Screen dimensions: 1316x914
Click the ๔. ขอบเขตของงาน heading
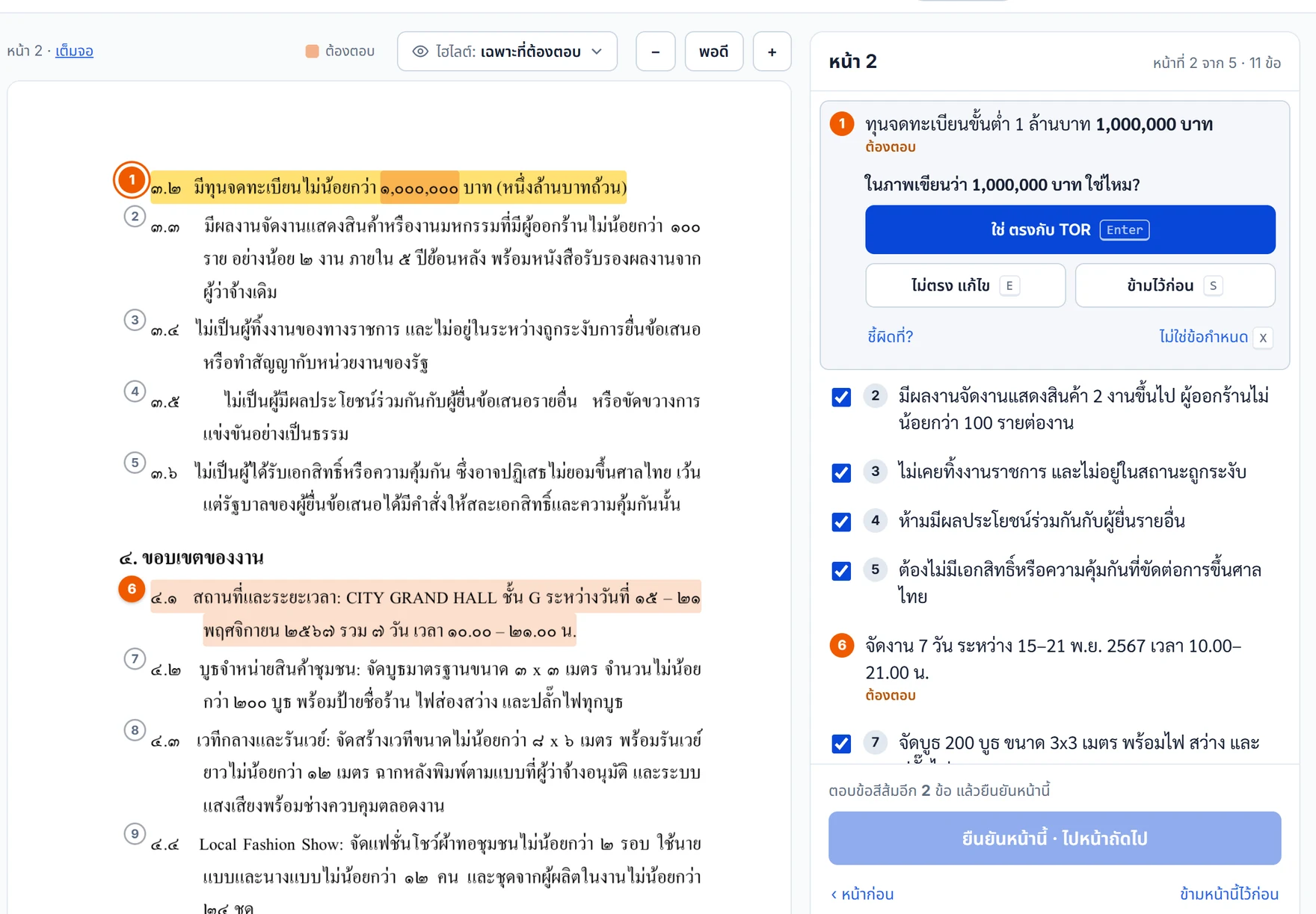pos(191,558)
